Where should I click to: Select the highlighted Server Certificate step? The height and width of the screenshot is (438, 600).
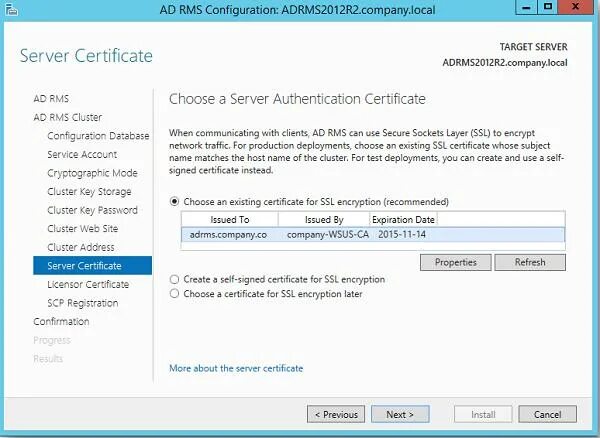(x=93, y=265)
